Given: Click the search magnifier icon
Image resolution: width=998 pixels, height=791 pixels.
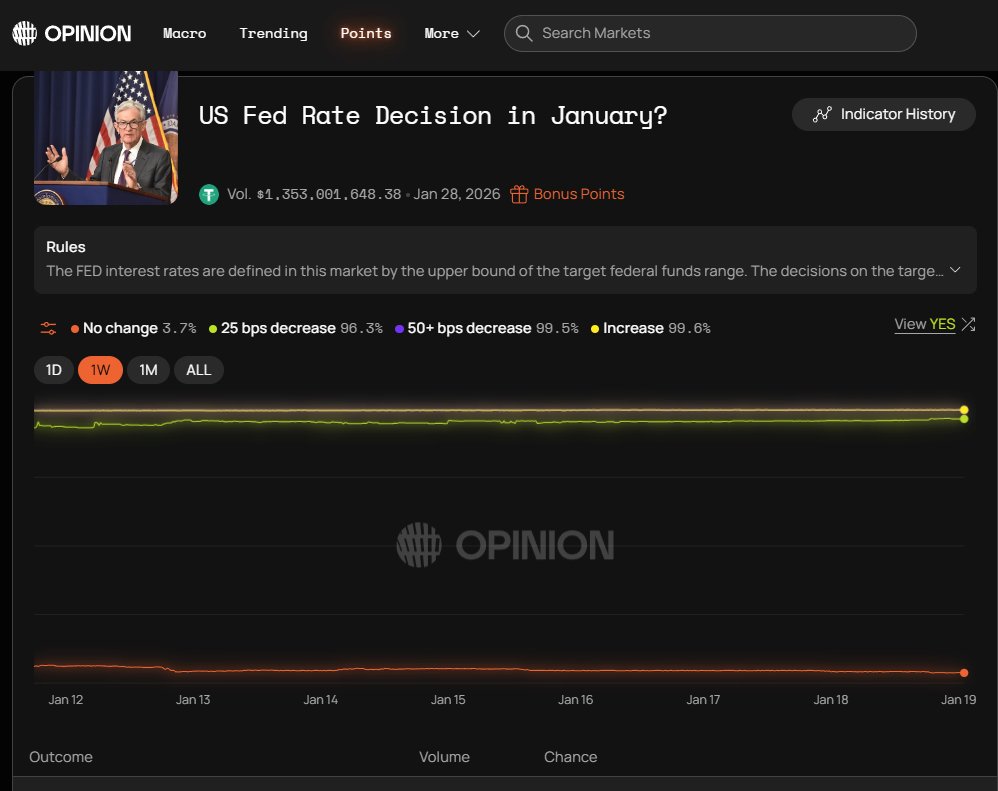Looking at the screenshot, I should (x=523, y=33).
